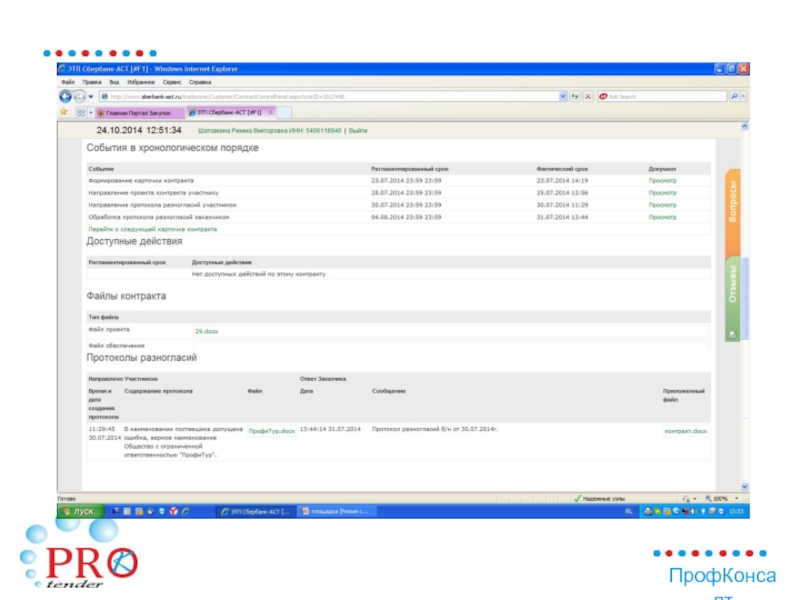Click the 13:44:14 31.07.2014 response date

330,429
